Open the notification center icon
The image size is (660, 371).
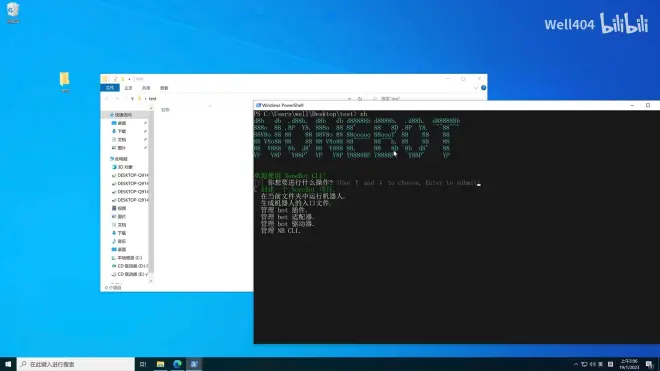coord(649,364)
